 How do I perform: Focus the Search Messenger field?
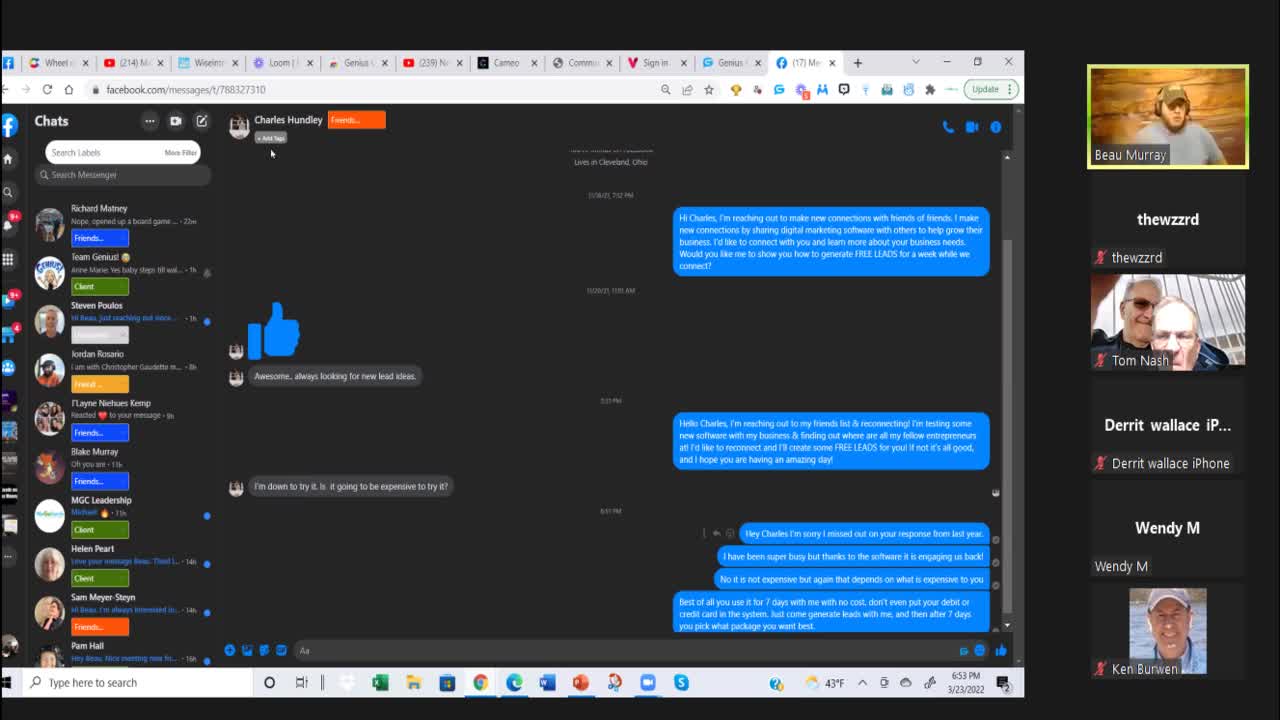[124, 175]
